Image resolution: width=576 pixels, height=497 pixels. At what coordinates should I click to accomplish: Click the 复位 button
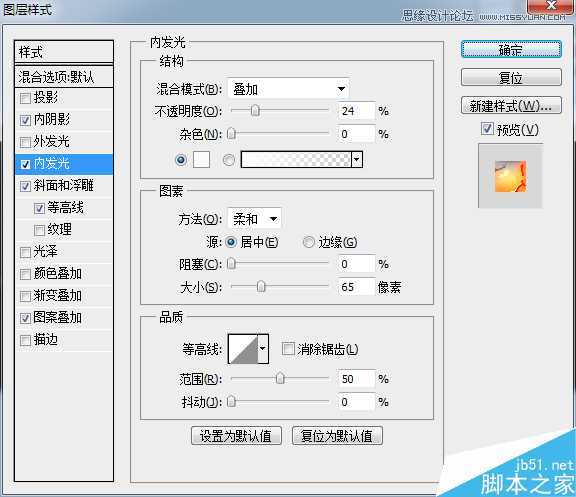coord(511,78)
